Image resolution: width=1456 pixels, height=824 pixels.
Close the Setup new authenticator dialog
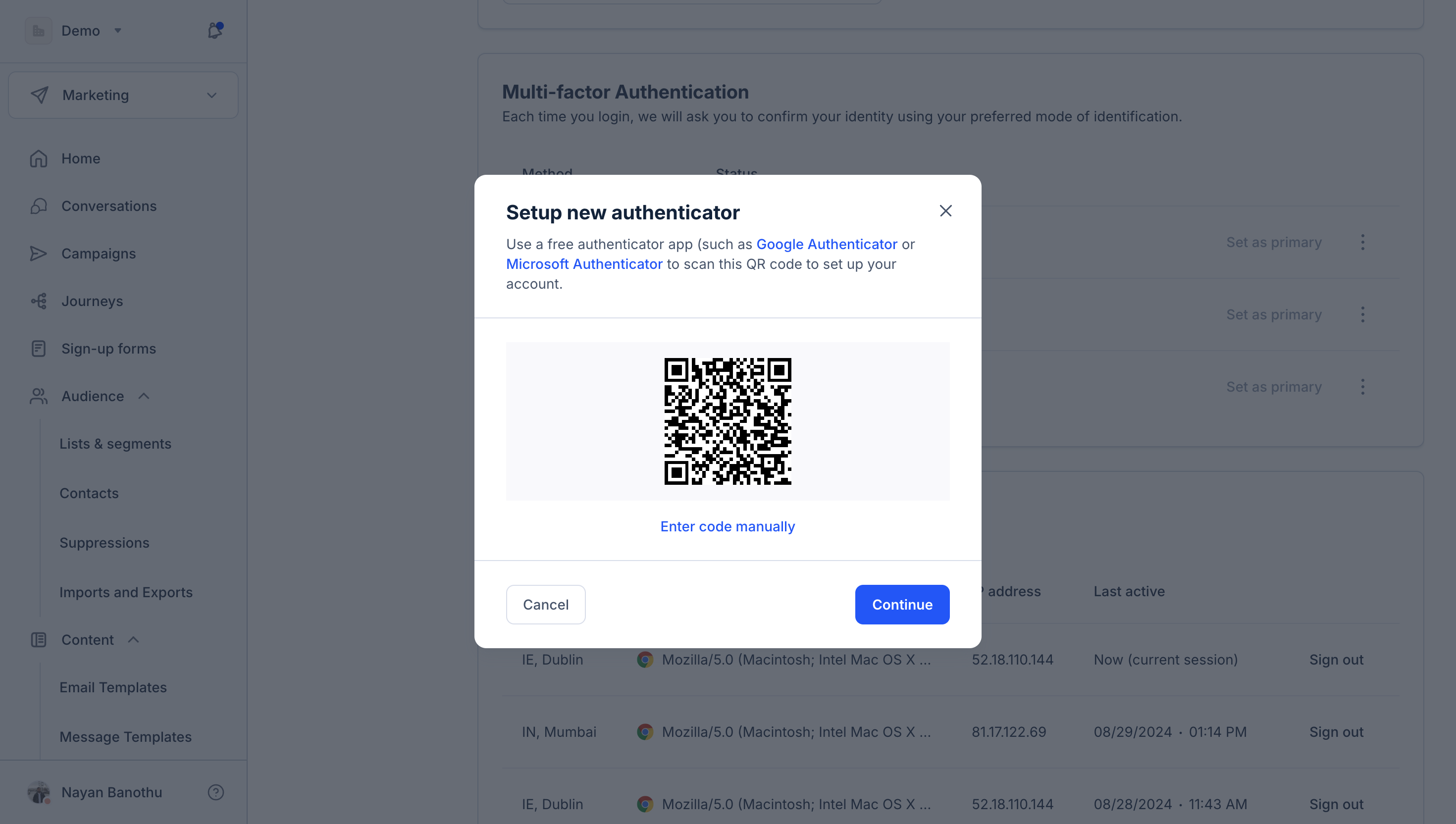(945, 211)
